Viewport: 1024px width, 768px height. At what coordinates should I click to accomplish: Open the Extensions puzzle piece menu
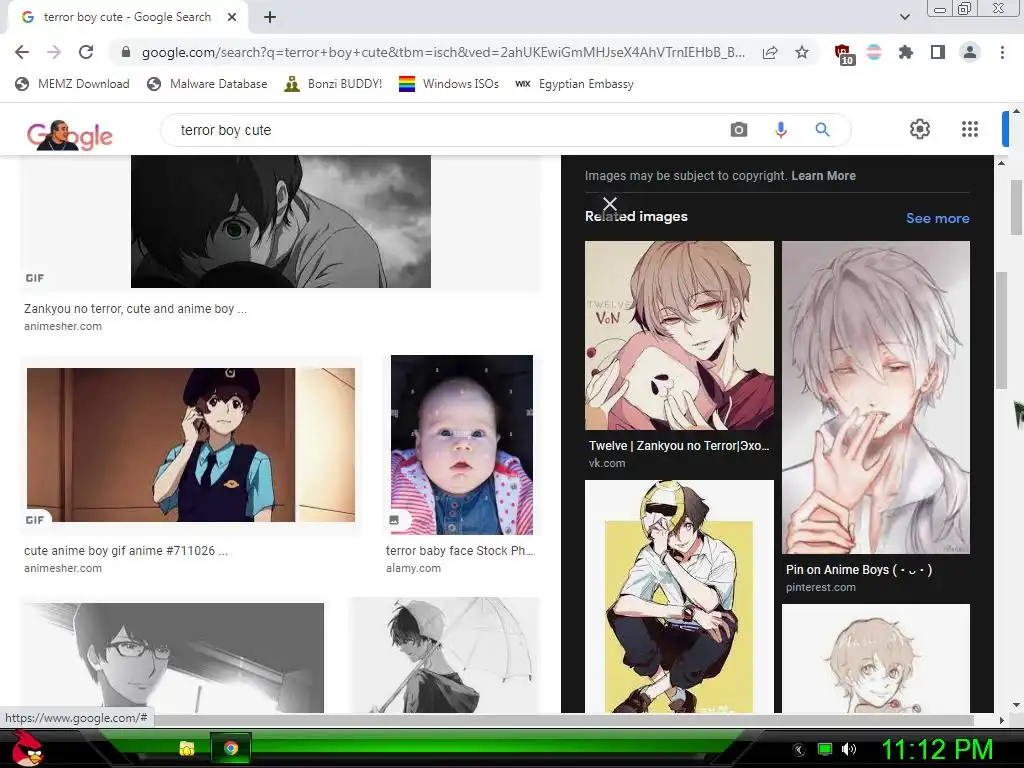pos(905,52)
